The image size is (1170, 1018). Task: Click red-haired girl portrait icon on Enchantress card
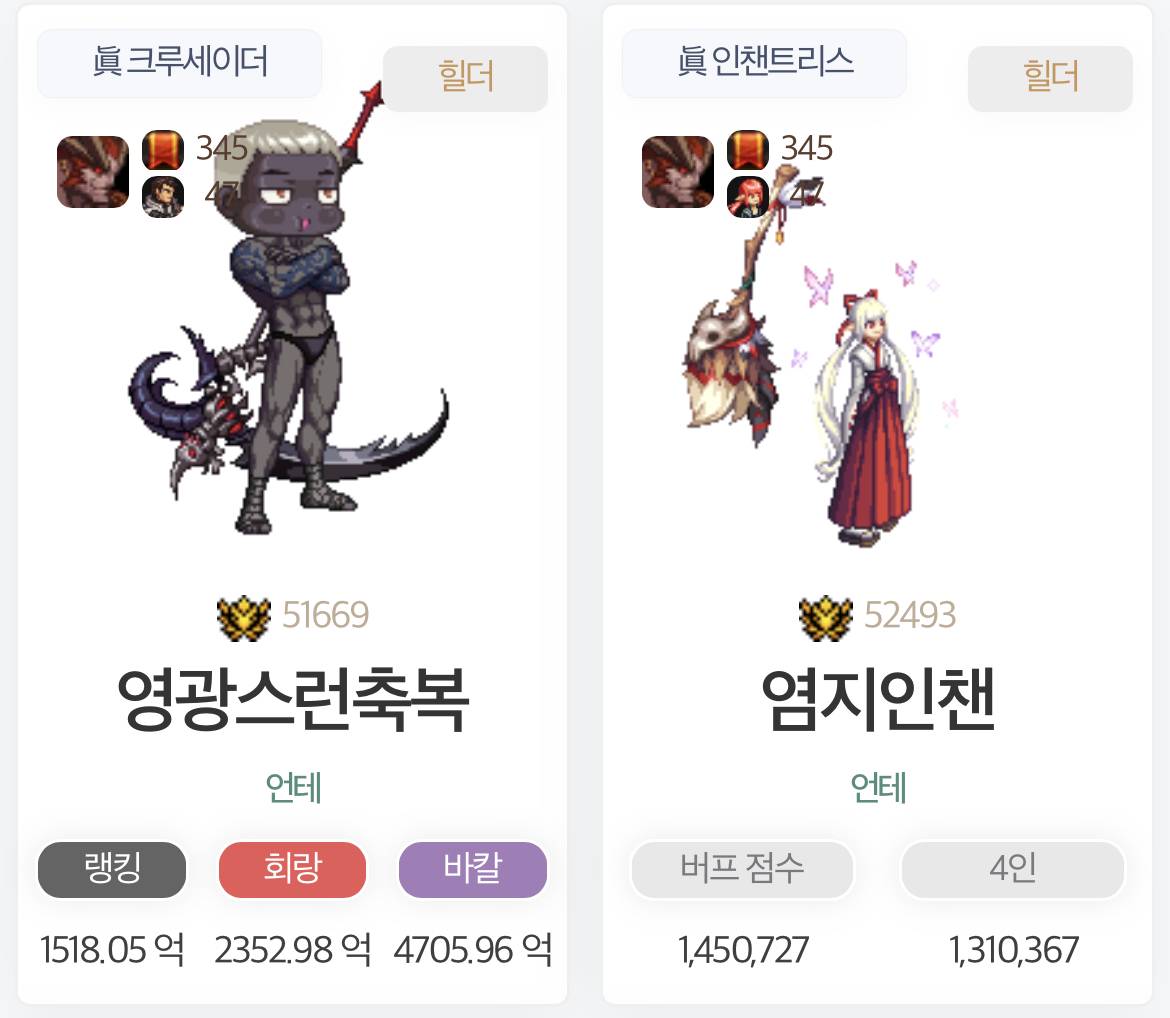[x=748, y=197]
